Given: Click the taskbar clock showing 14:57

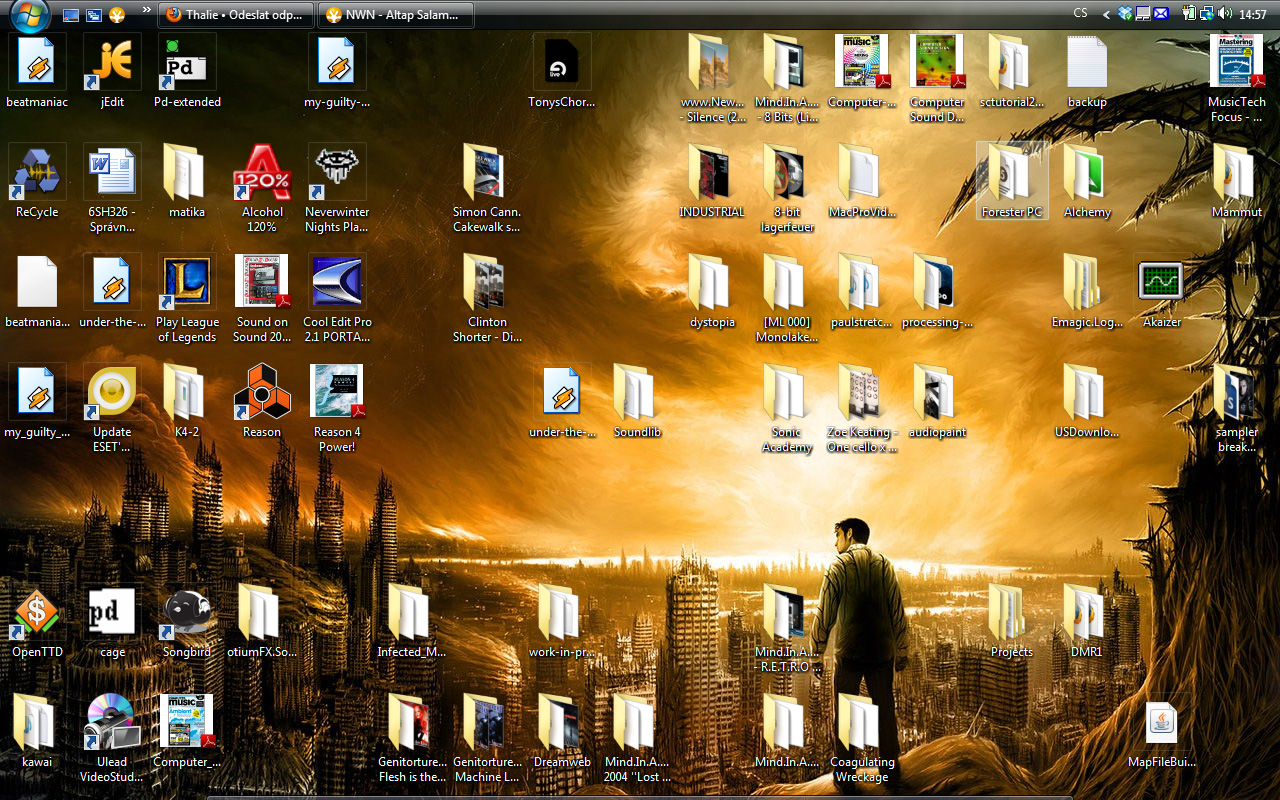Looking at the screenshot, I should point(1253,14).
